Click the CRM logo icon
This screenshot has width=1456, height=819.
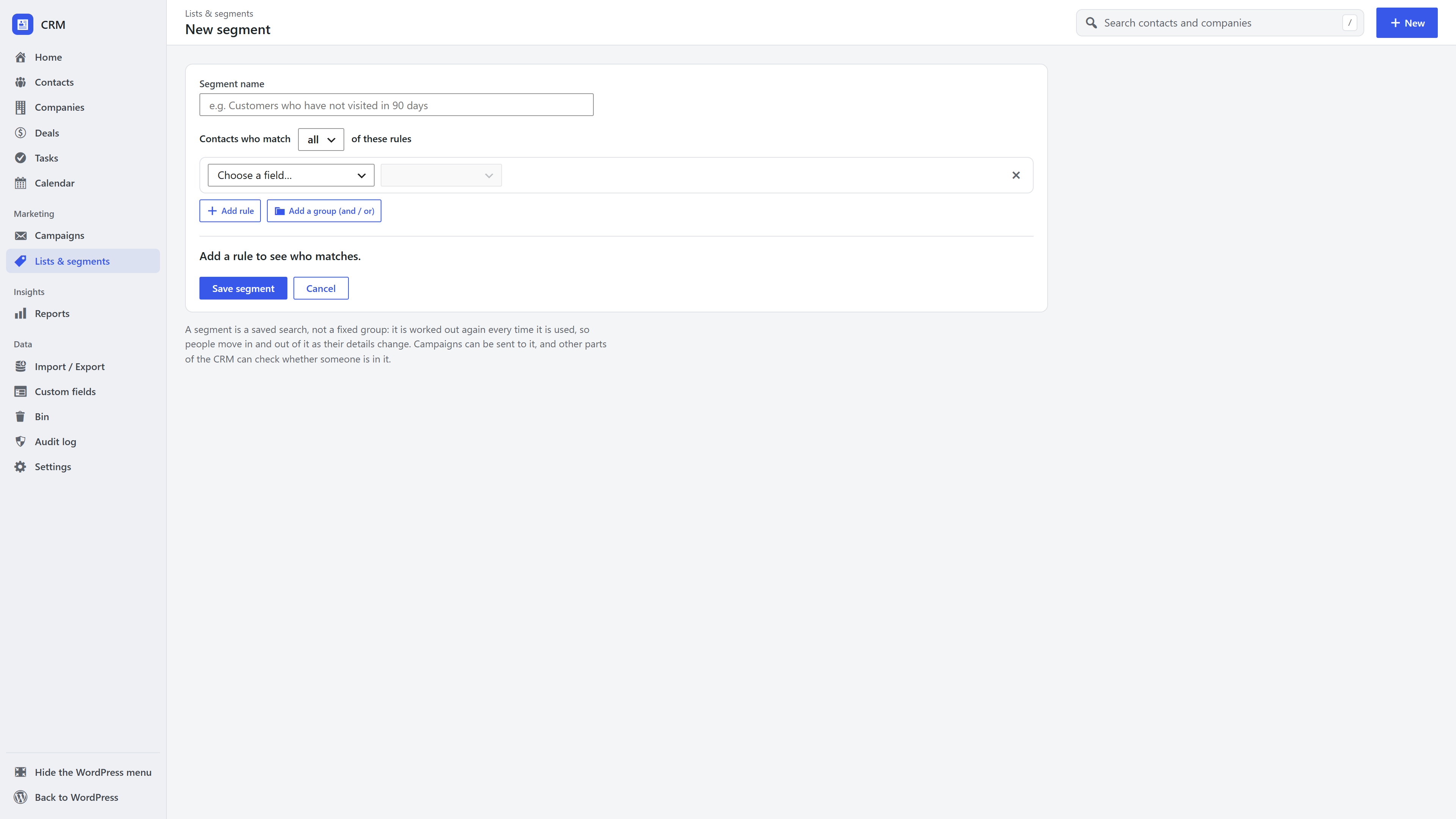[23, 24]
